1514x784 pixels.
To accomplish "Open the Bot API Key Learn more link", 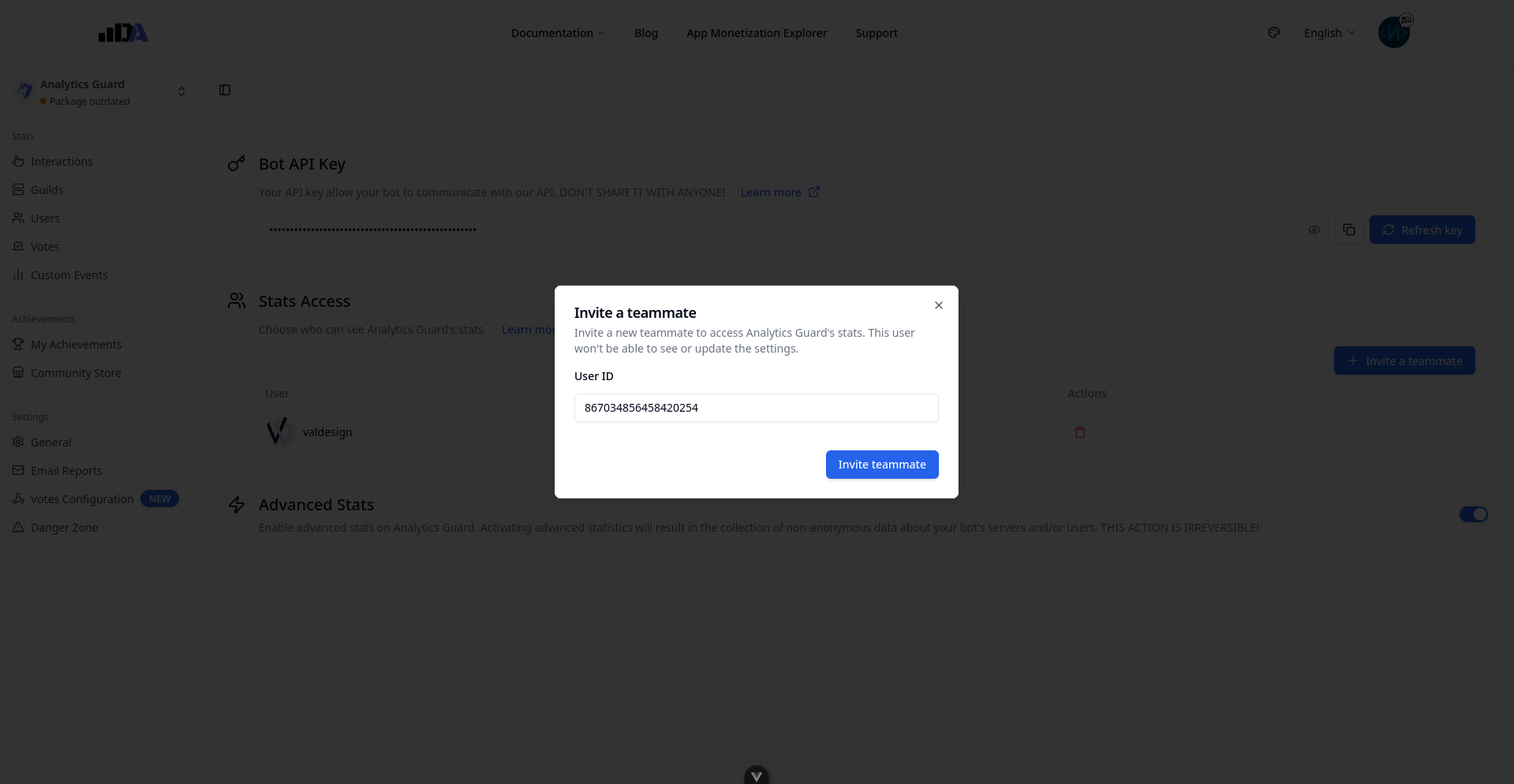I will [x=779, y=192].
